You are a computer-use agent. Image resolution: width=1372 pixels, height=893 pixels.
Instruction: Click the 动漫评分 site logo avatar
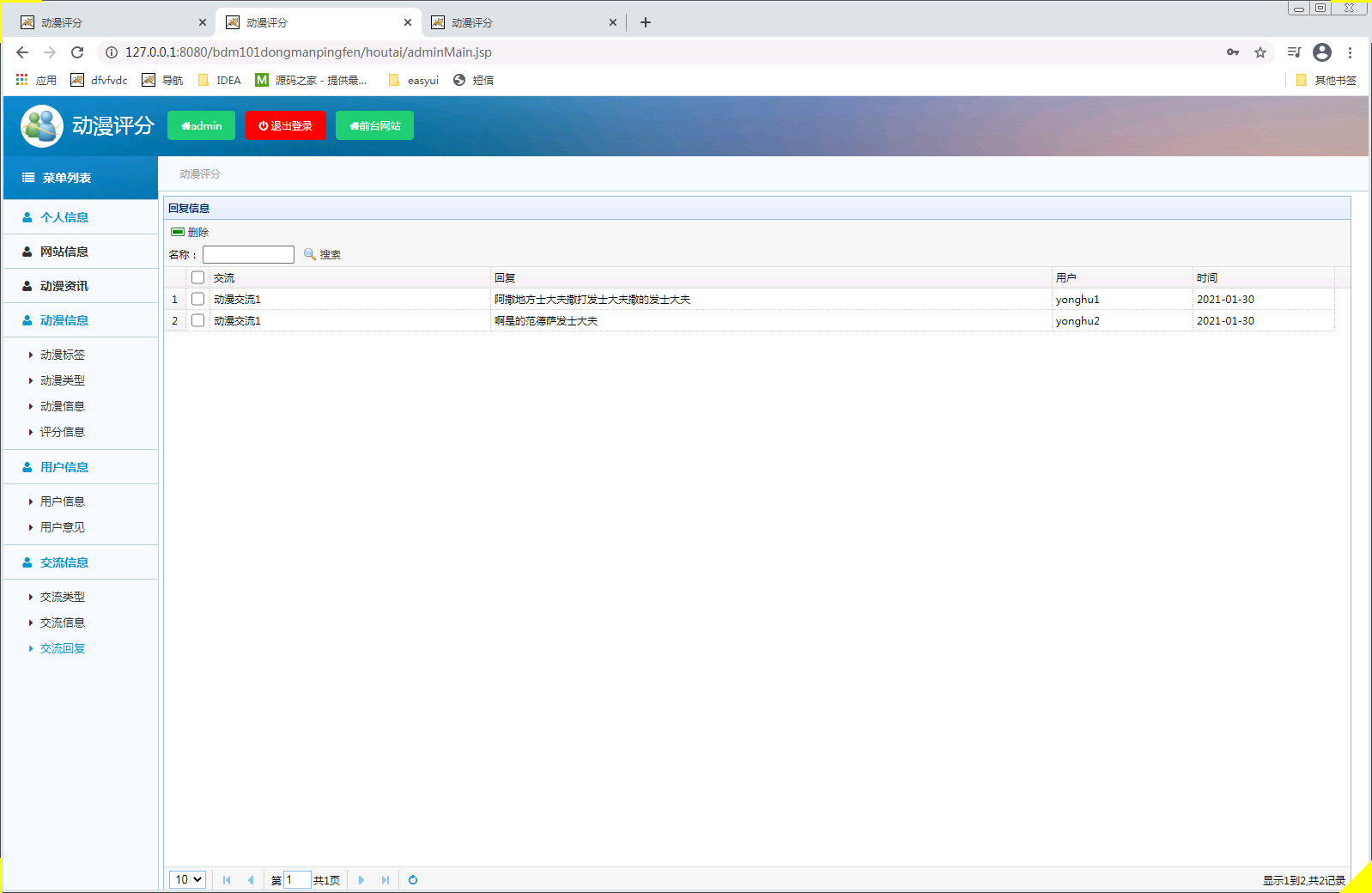(41, 126)
